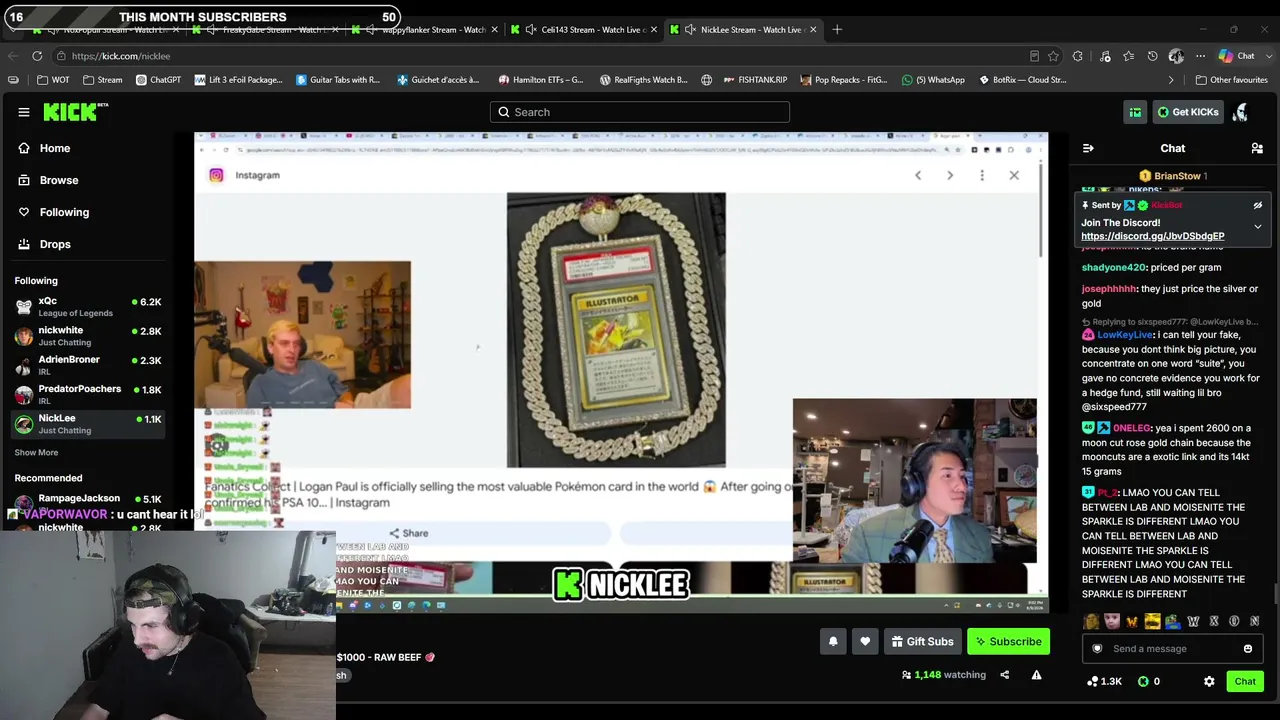
Task: Open the Guitar Tabs bookmark
Action: pos(338,80)
